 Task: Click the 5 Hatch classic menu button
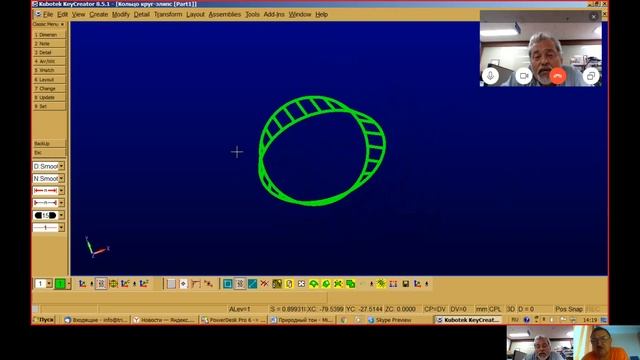[x=49, y=71]
